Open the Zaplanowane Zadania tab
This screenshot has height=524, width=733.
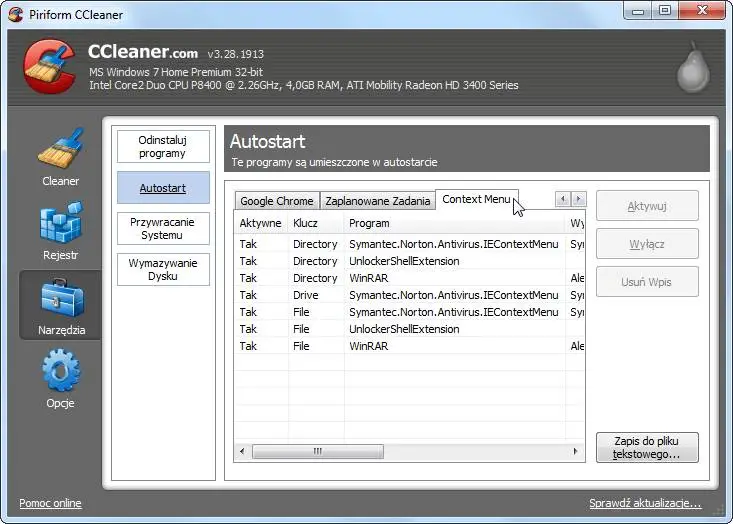tap(377, 201)
